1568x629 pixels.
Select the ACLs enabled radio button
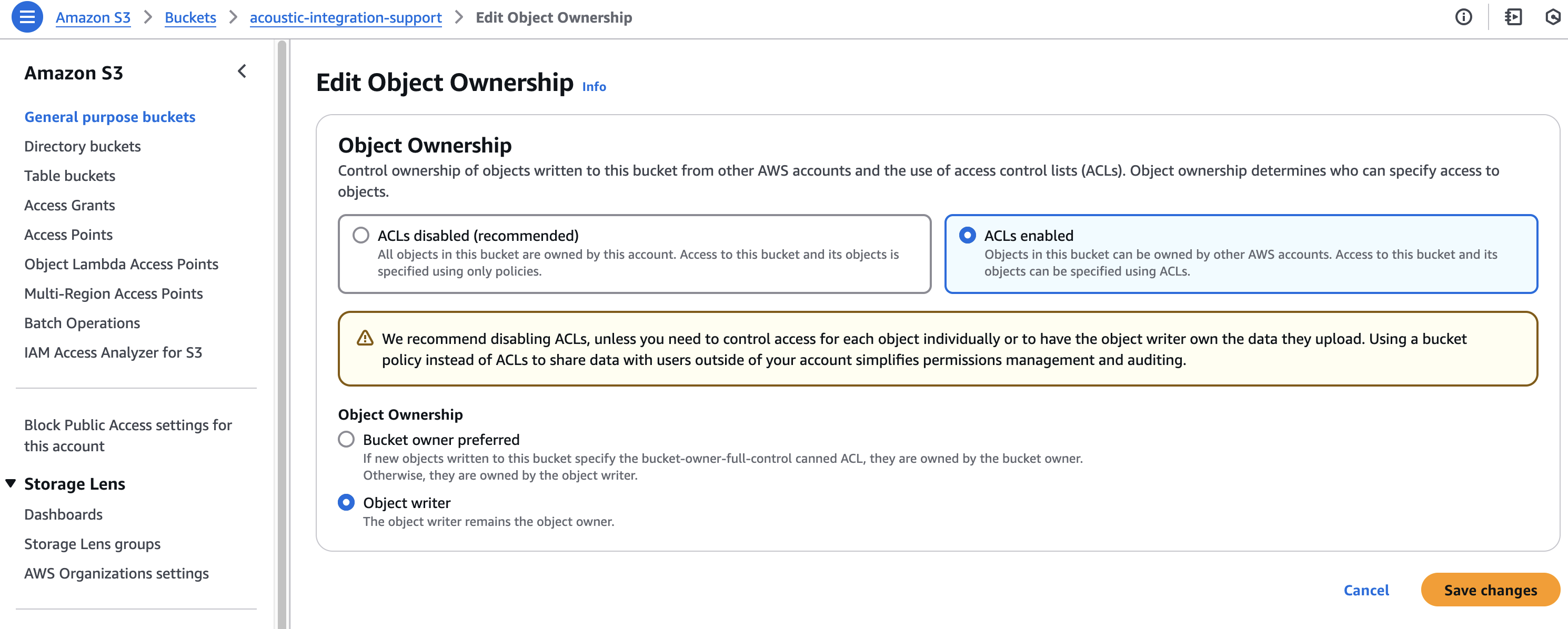967,235
